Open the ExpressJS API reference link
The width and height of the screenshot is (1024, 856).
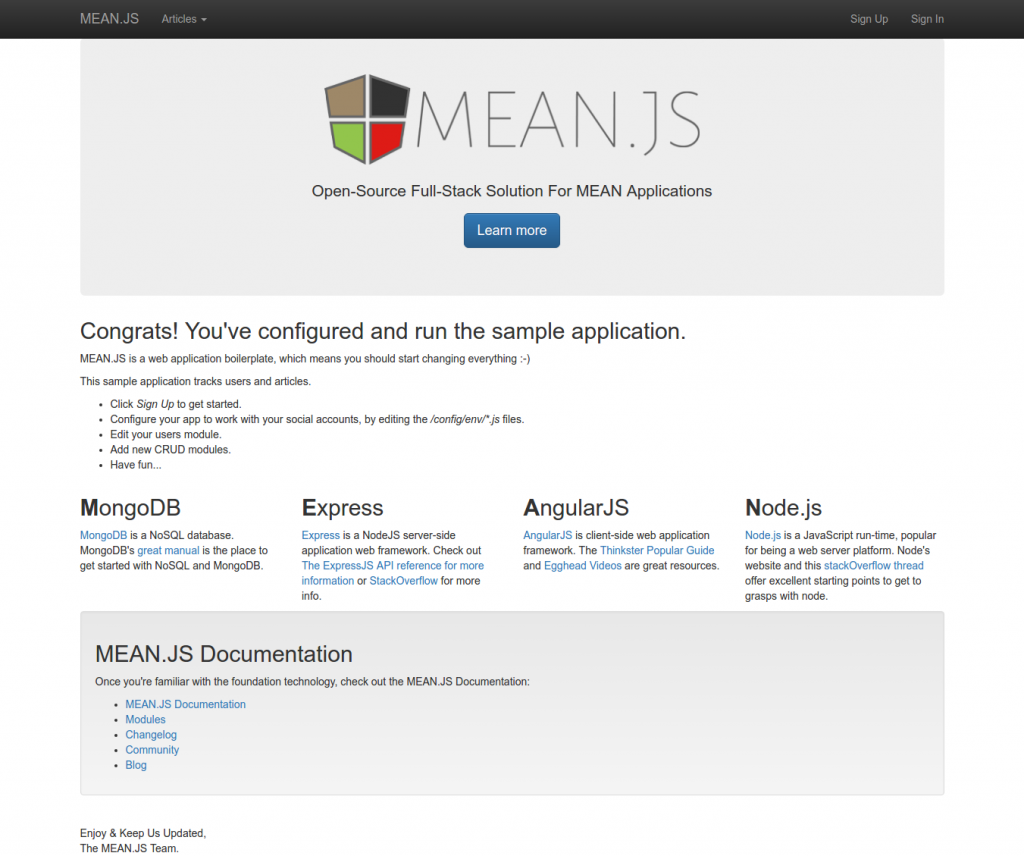pyautogui.click(x=392, y=566)
